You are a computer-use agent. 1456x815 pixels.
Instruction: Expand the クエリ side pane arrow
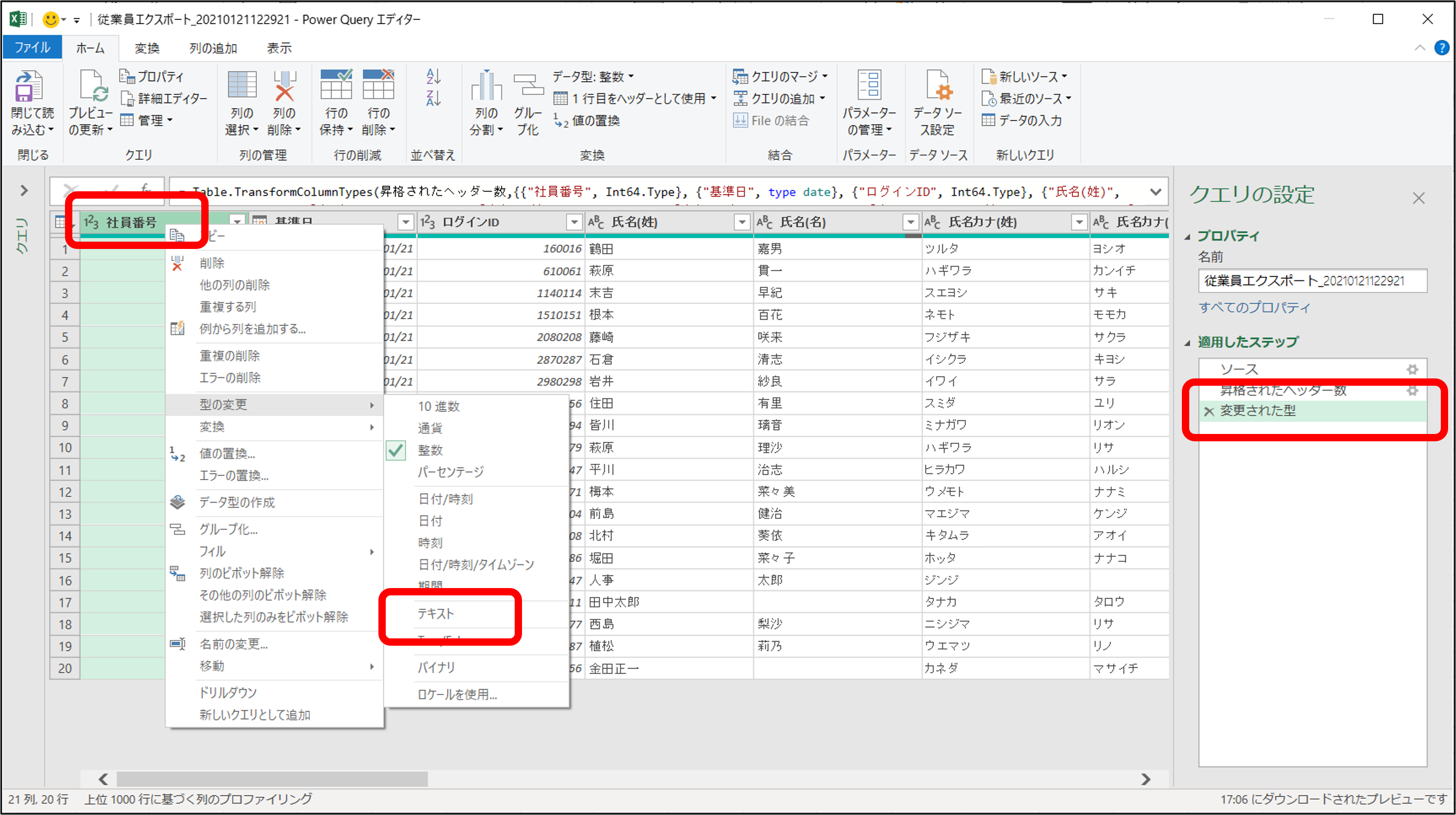pyautogui.click(x=24, y=191)
